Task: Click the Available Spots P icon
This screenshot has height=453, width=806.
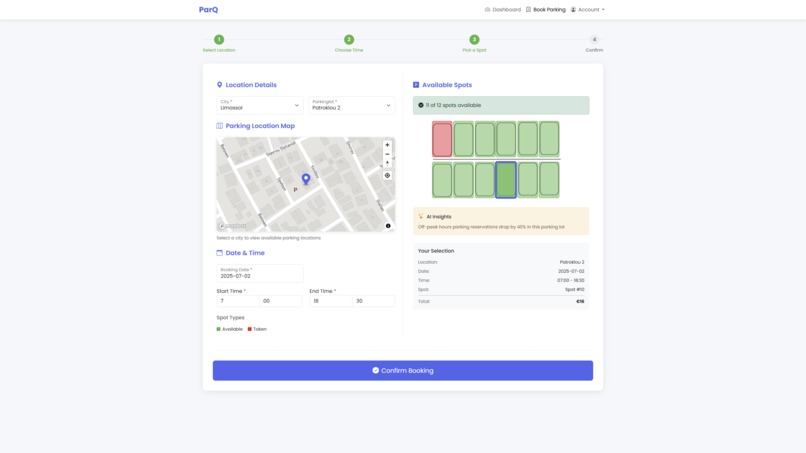Action: coord(416,85)
